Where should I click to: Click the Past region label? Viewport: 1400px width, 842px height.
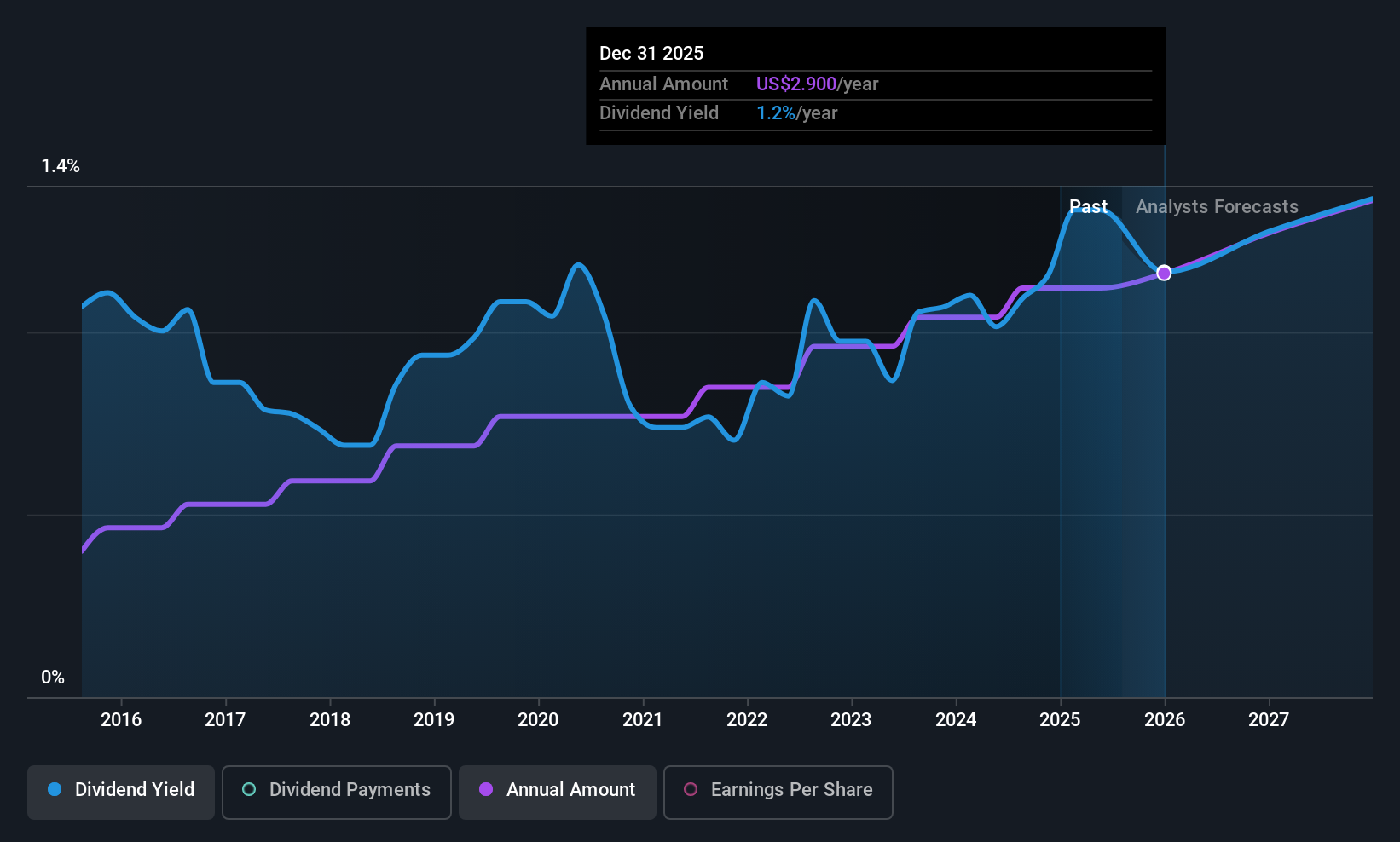1089,206
